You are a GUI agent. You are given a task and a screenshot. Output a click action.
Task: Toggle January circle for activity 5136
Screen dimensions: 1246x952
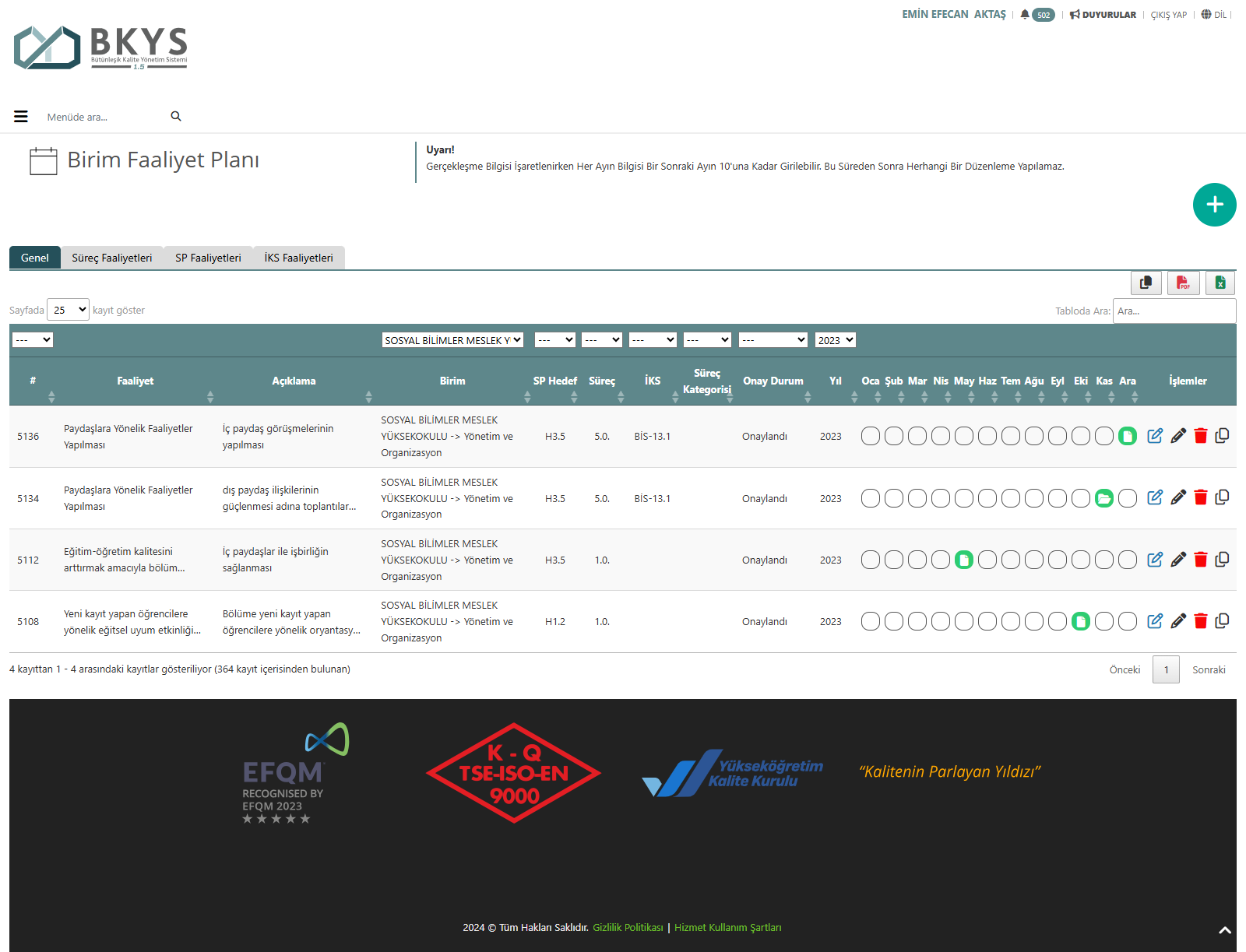pyautogui.click(x=871, y=436)
